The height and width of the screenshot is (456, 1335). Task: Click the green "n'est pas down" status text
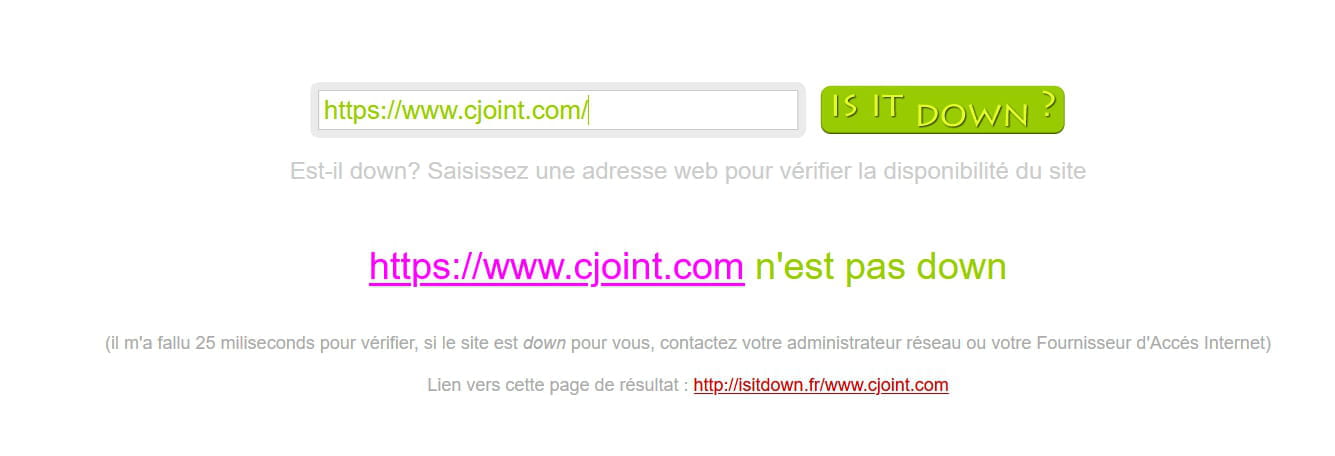pyautogui.click(x=881, y=267)
